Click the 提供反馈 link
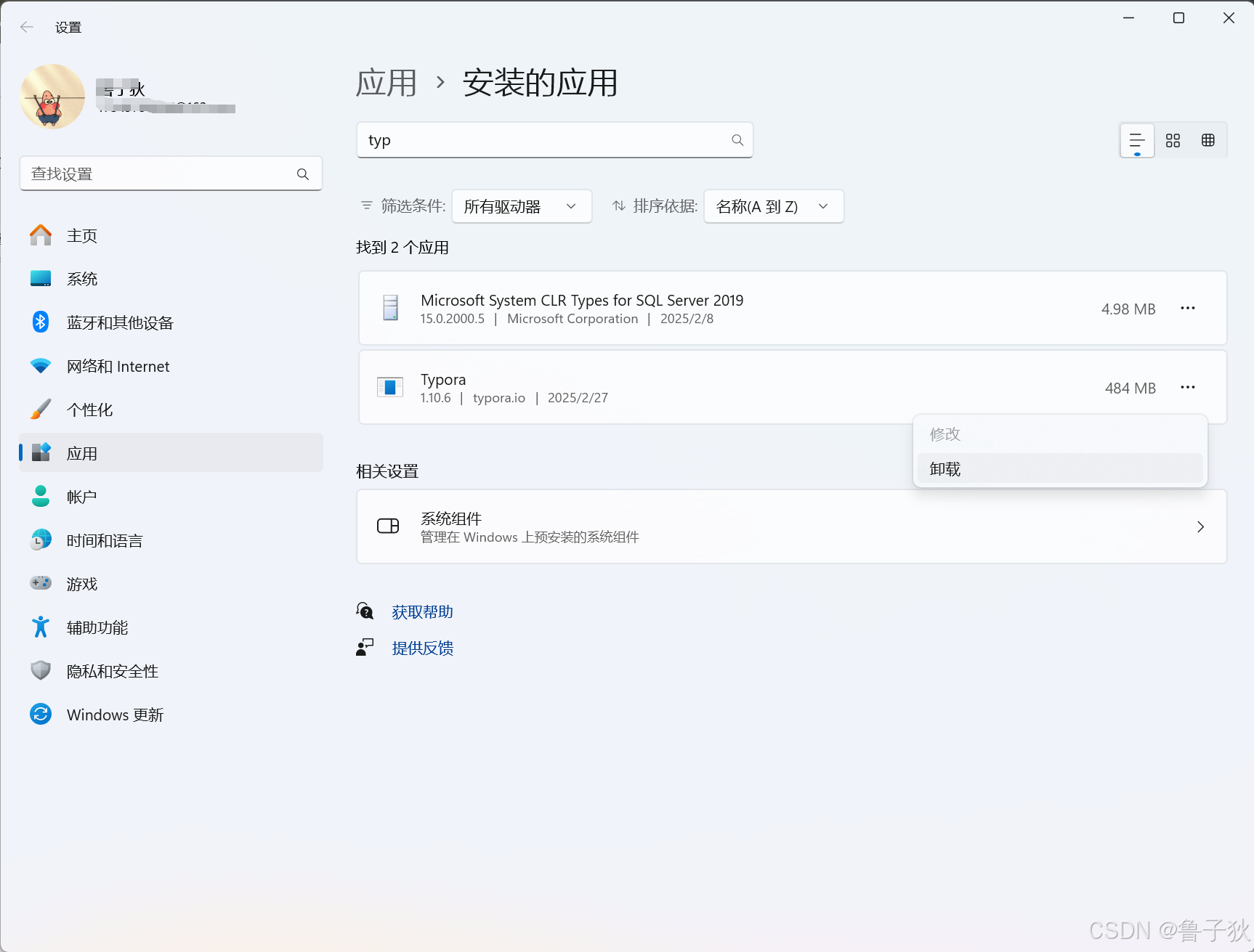This screenshot has height=952, width=1254. tap(422, 648)
